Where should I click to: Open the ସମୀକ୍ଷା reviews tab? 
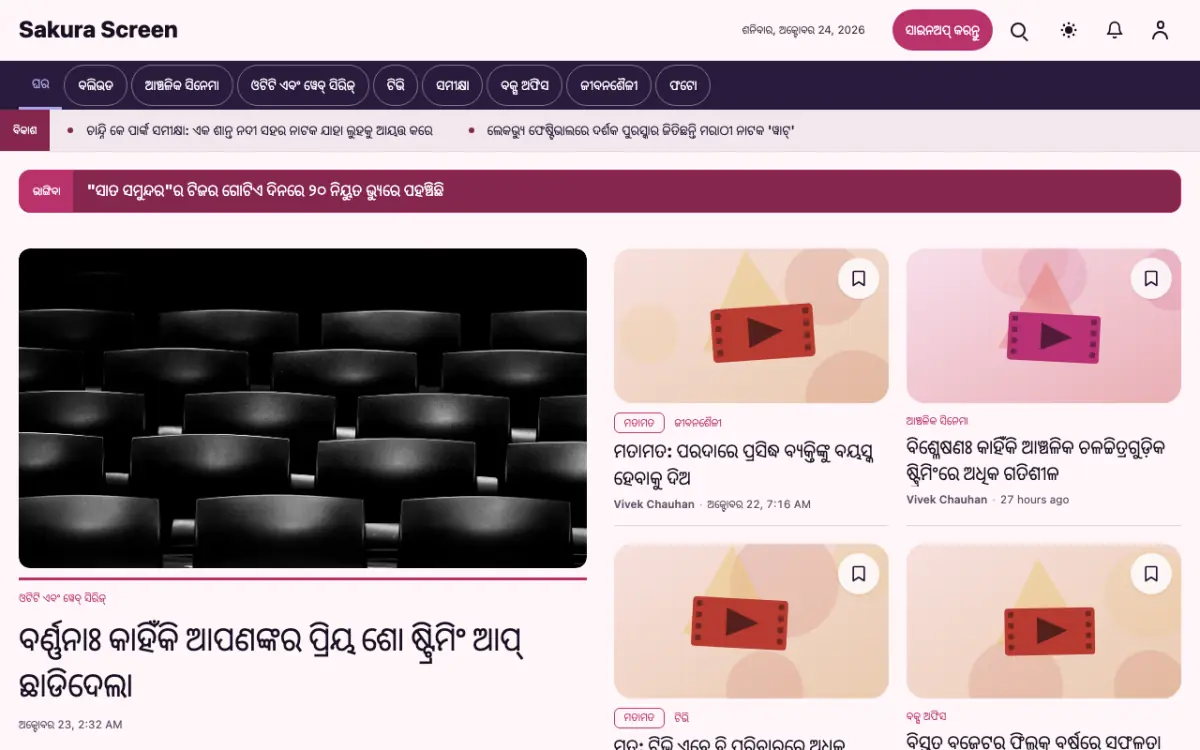(x=452, y=86)
